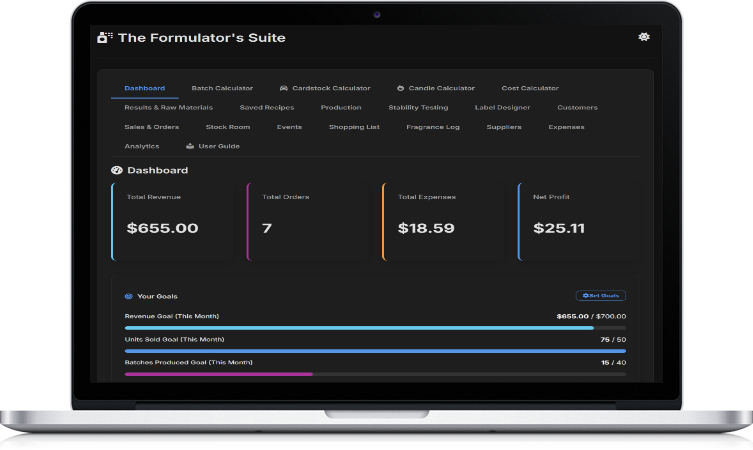The height and width of the screenshot is (450, 753).
Task: Click the Your Goals target icon
Action: pyautogui.click(x=128, y=296)
